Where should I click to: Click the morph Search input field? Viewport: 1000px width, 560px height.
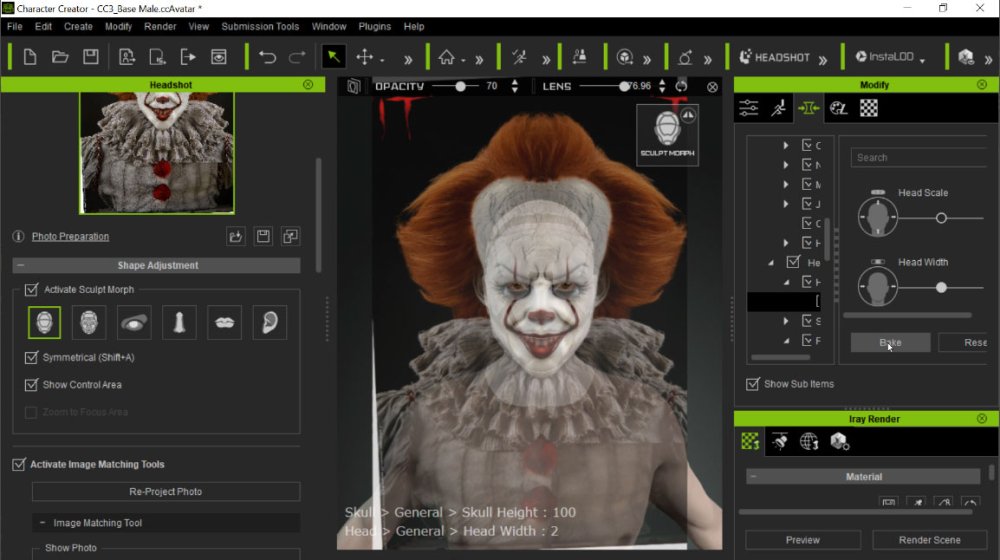pos(920,158)
